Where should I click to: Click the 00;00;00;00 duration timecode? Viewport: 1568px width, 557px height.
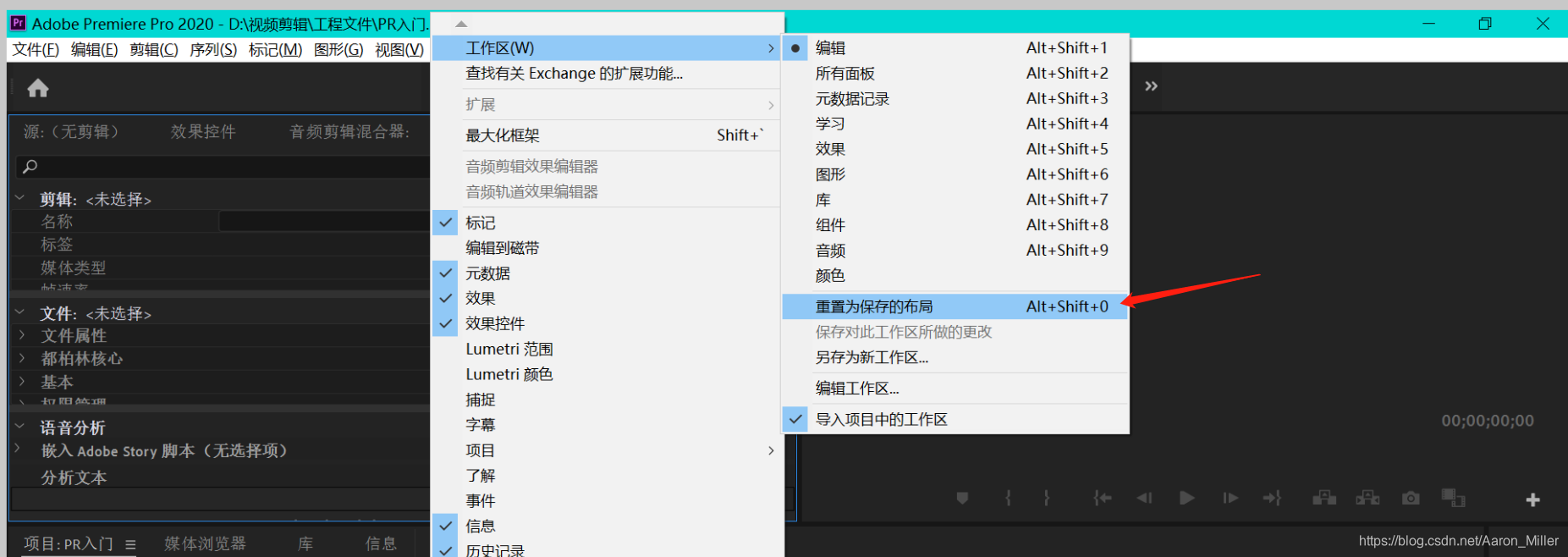[1488, 421]
